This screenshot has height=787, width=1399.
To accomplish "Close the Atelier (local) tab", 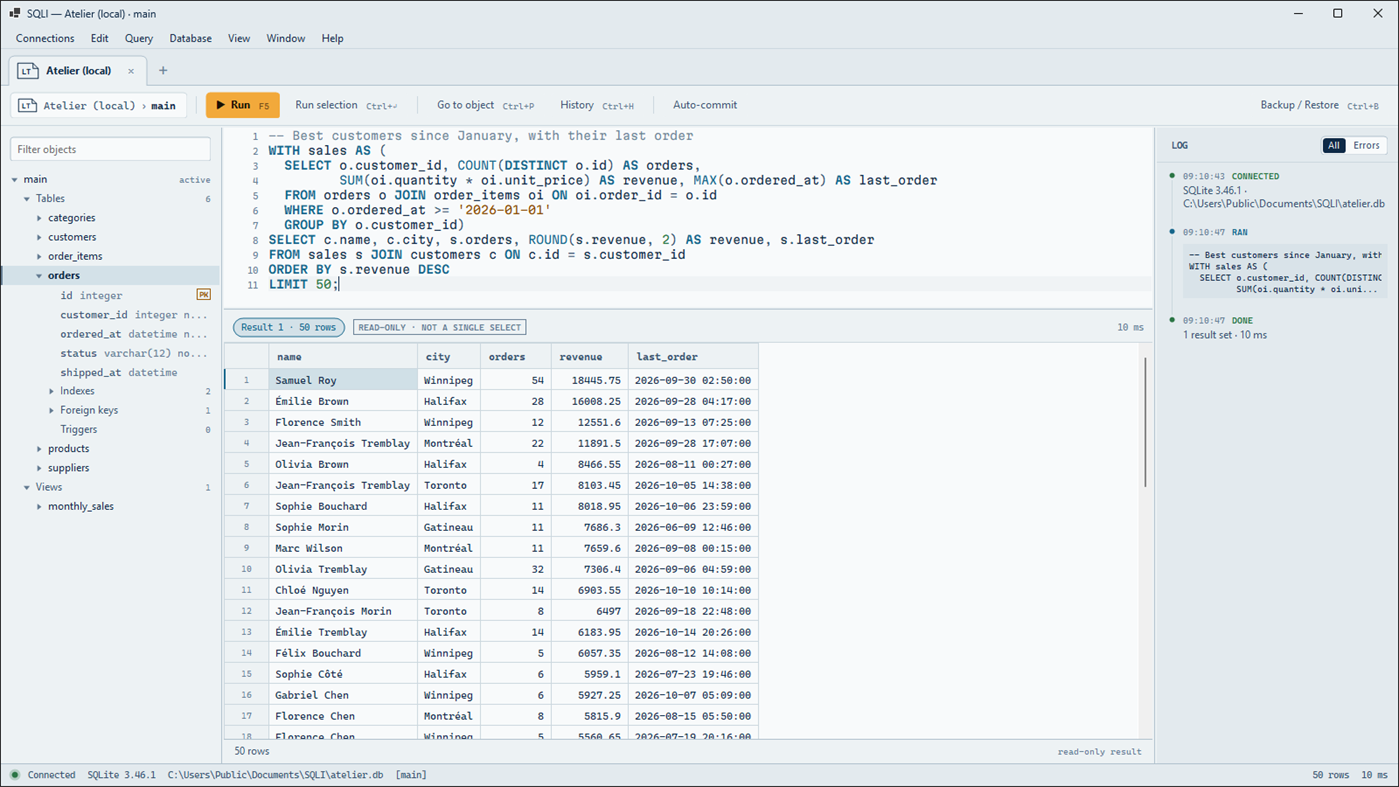I will click(x=131, y=71).
